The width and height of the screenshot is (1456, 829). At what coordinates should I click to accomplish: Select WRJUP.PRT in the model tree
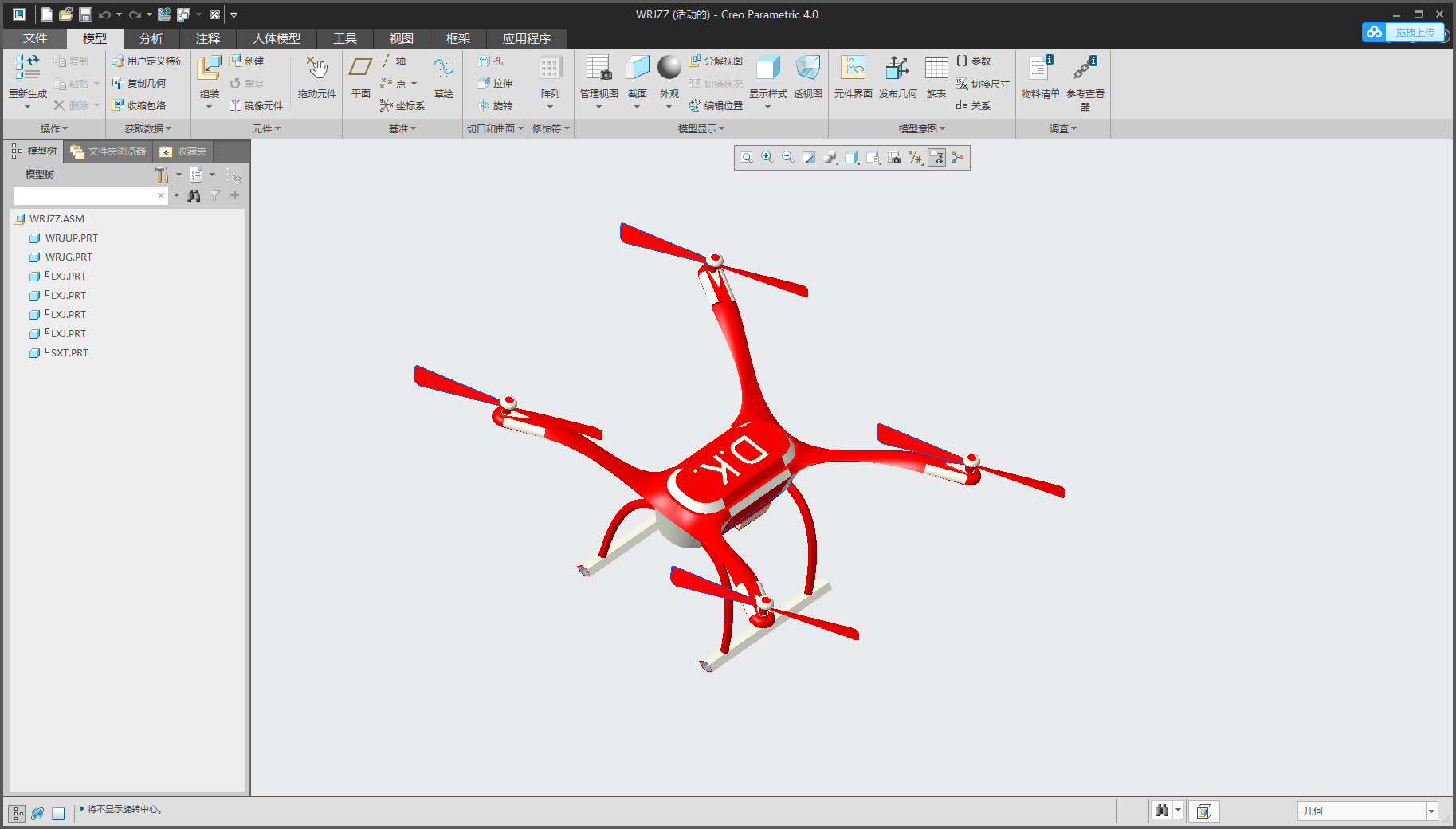(x=72, y=238)
